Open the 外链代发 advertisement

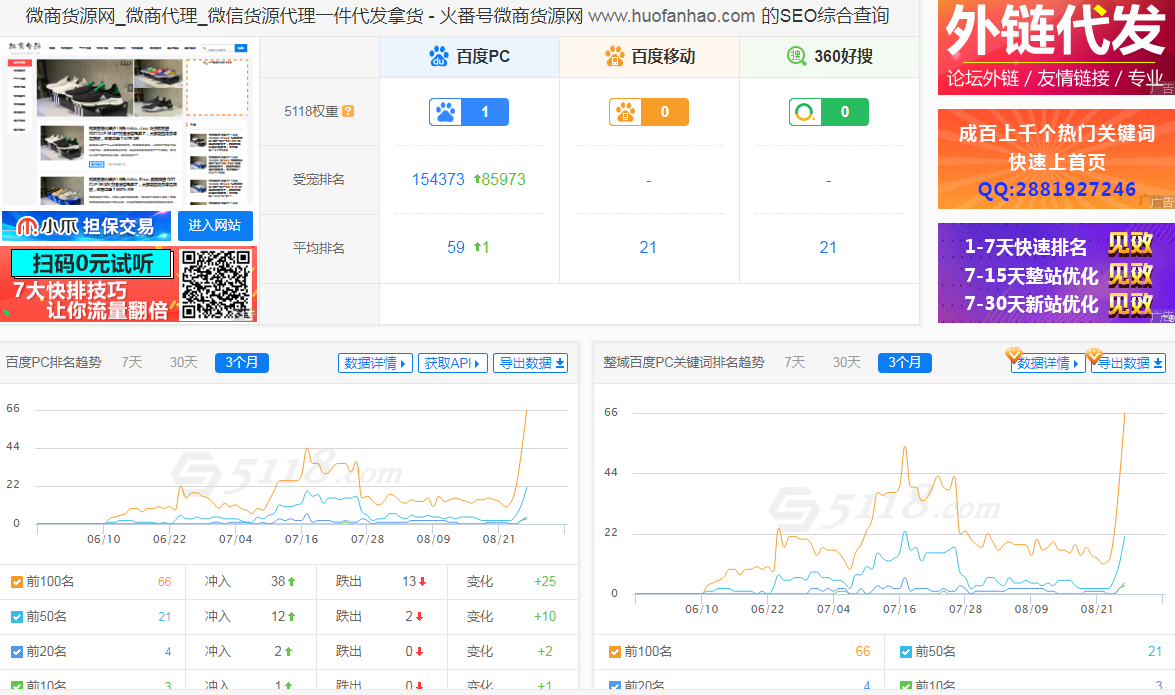point(1056,47)
